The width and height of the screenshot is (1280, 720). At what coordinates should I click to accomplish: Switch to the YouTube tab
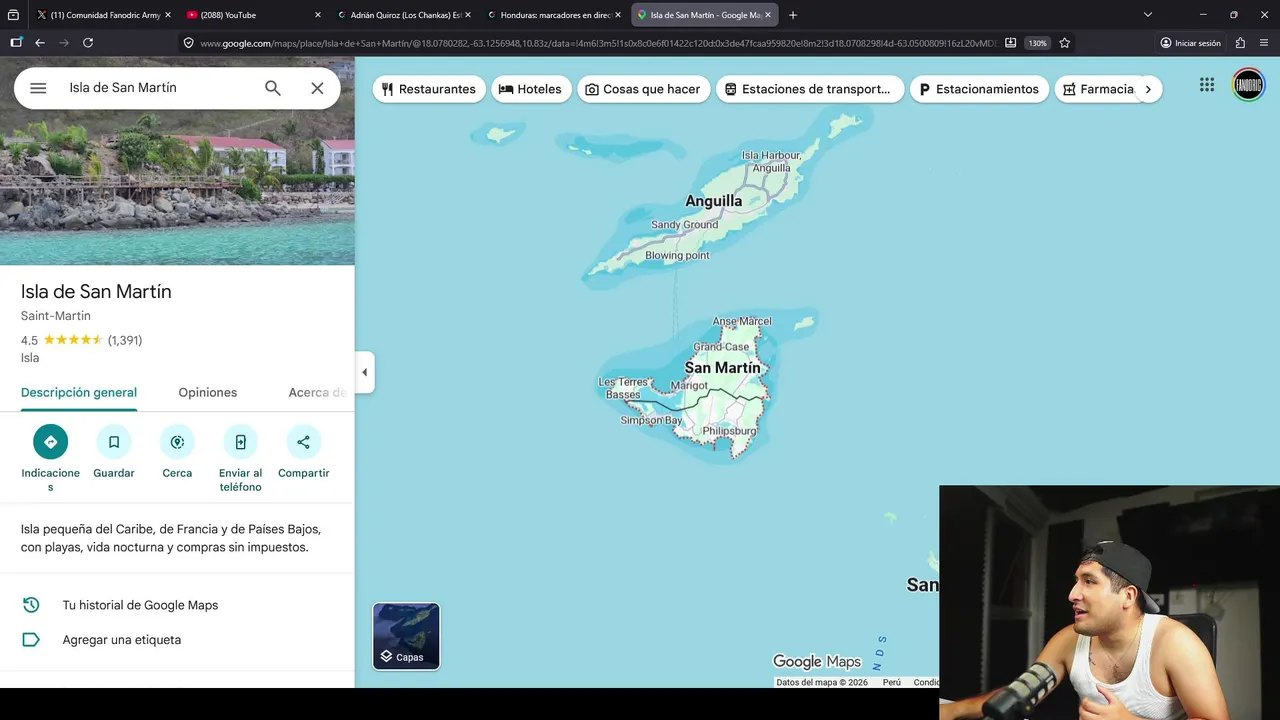[x=254, y=15]
